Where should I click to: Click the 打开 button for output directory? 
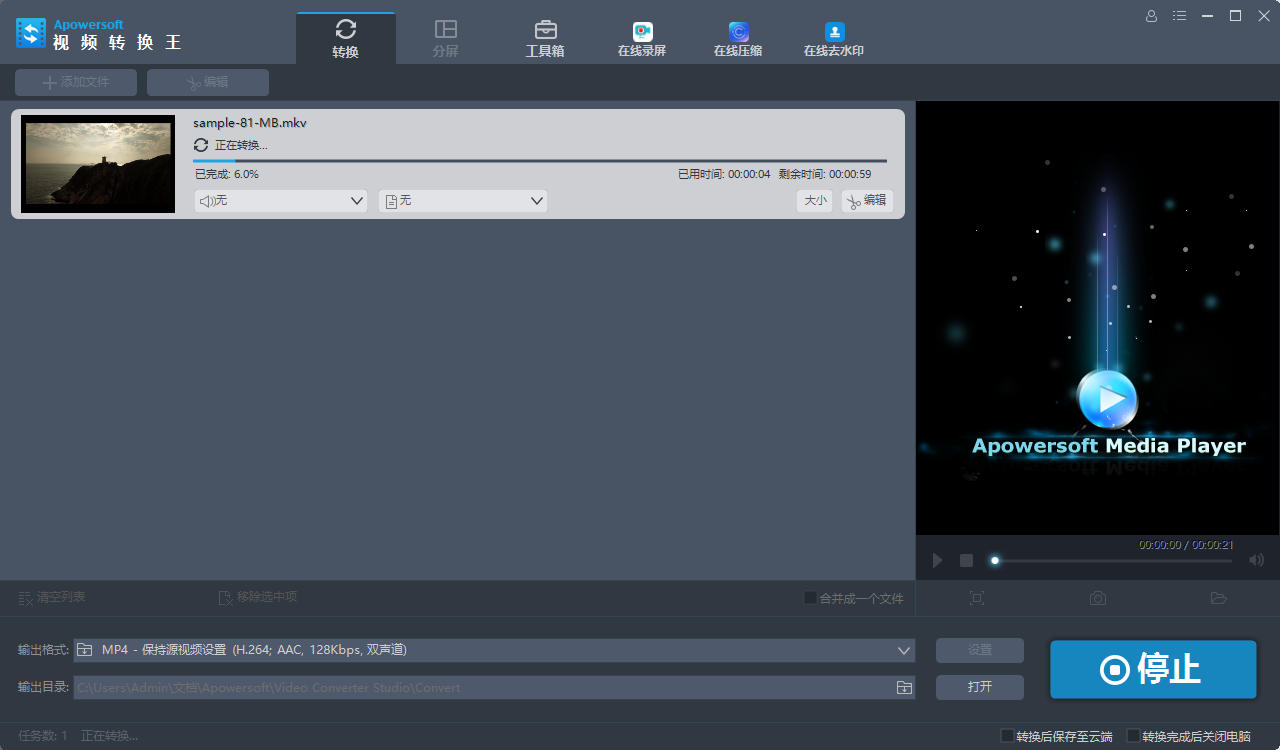point(980,687)
